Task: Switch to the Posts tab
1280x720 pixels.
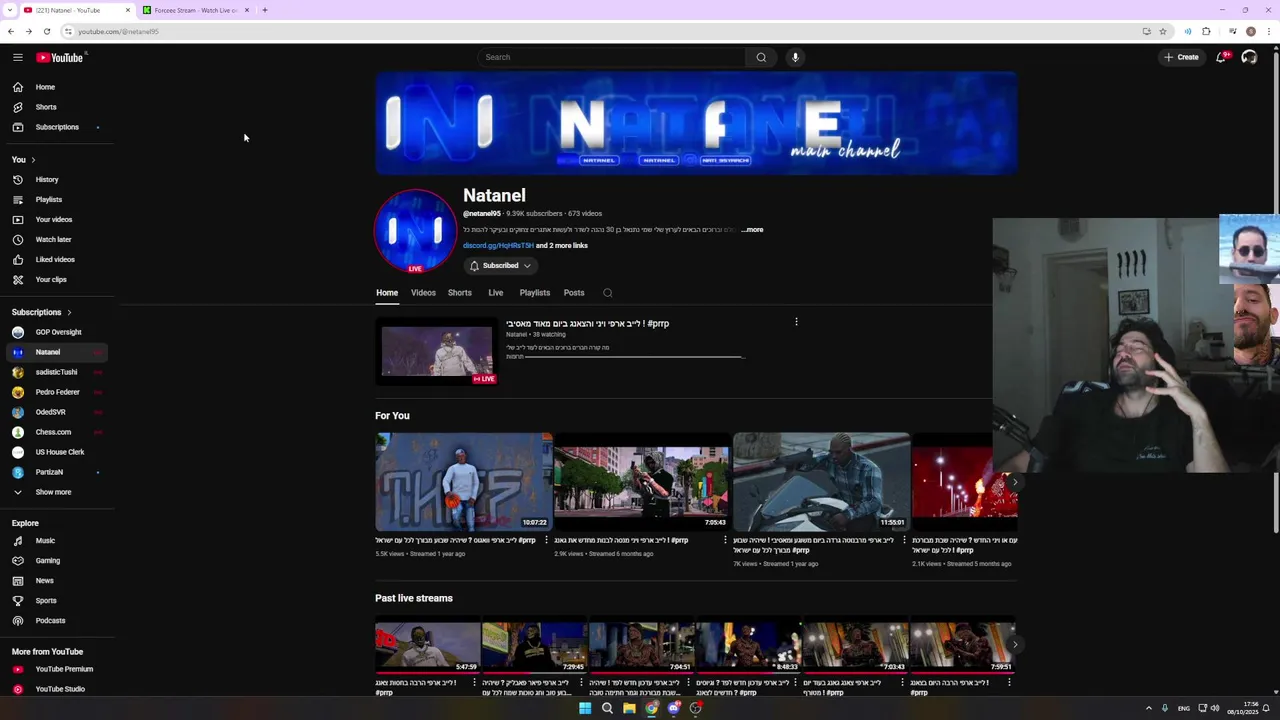Action: click(x=574, y=293)
